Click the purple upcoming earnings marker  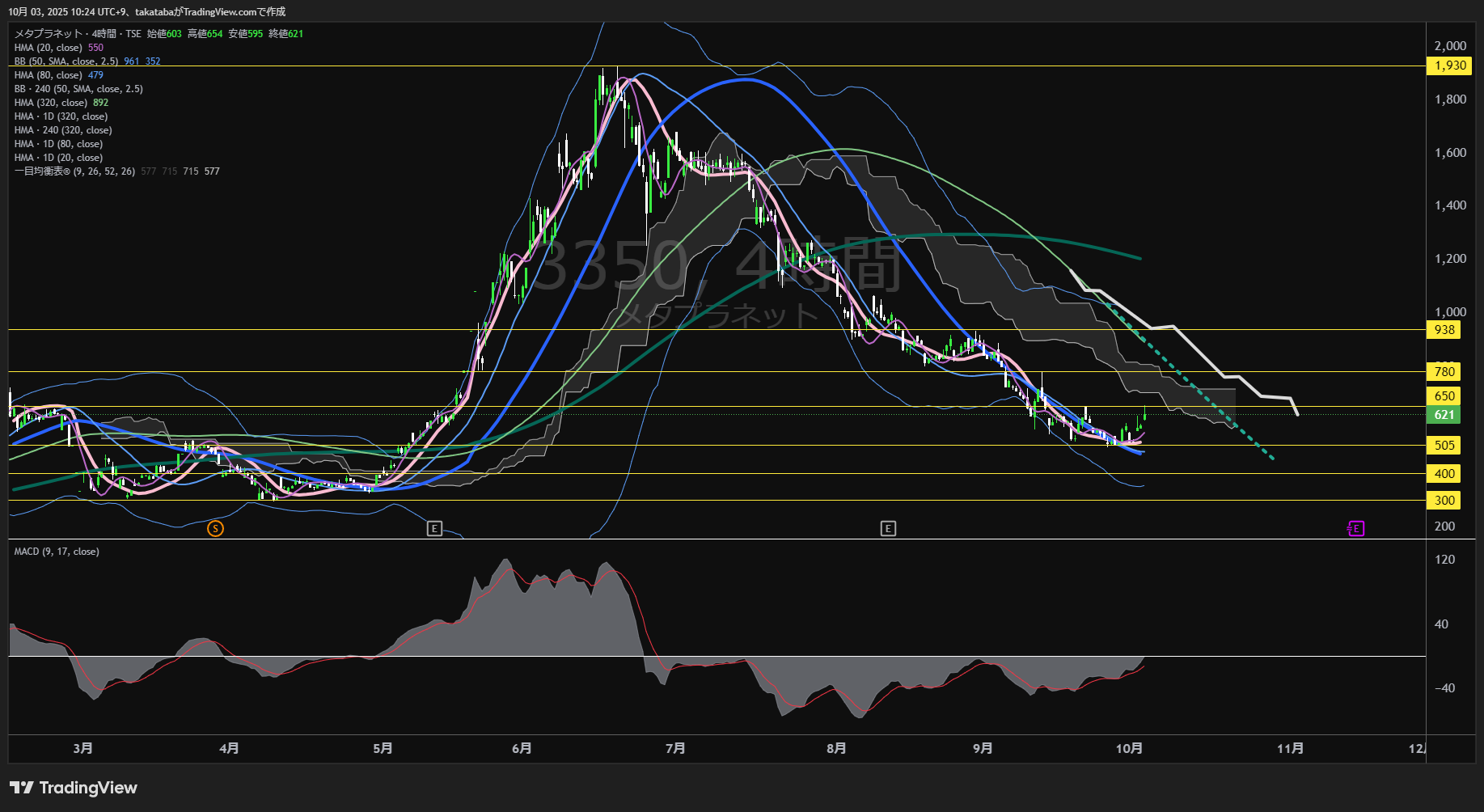click(1356, 529)
